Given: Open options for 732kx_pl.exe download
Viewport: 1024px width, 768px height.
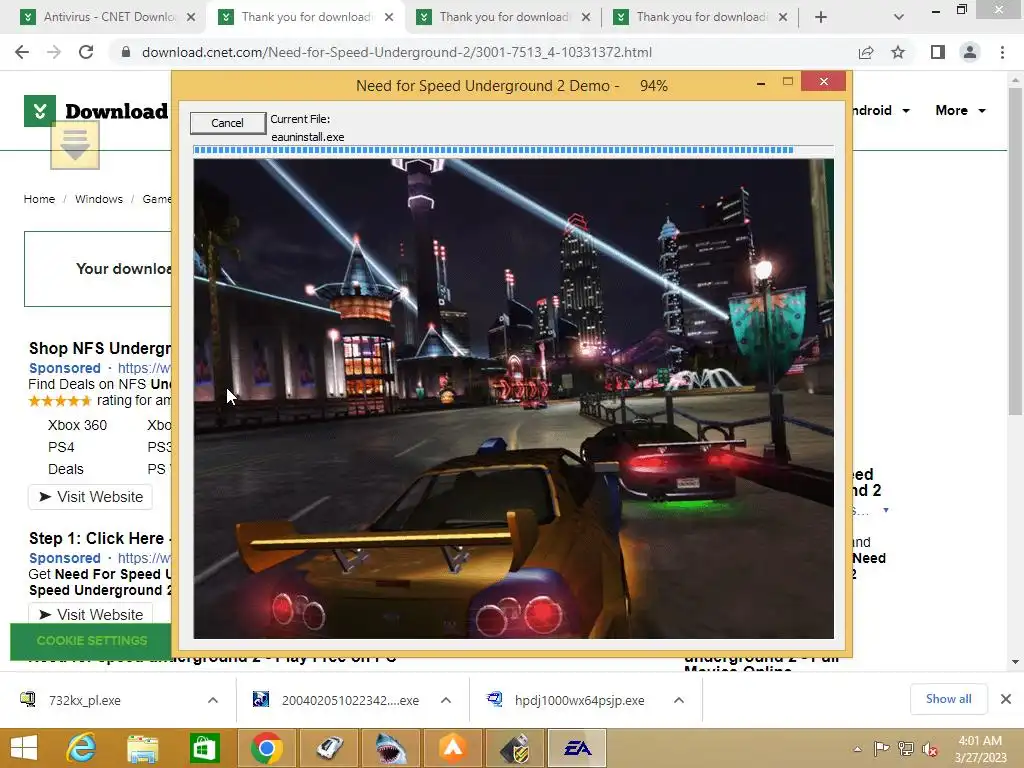Looking at the screenshot, I should 213,700.
